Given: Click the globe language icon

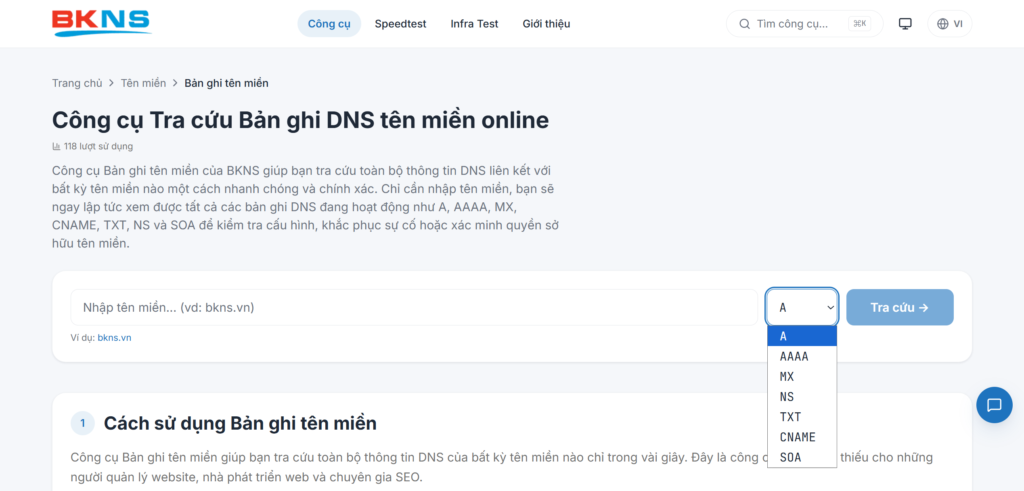Looking at the screenshot, I should (942, 24).
